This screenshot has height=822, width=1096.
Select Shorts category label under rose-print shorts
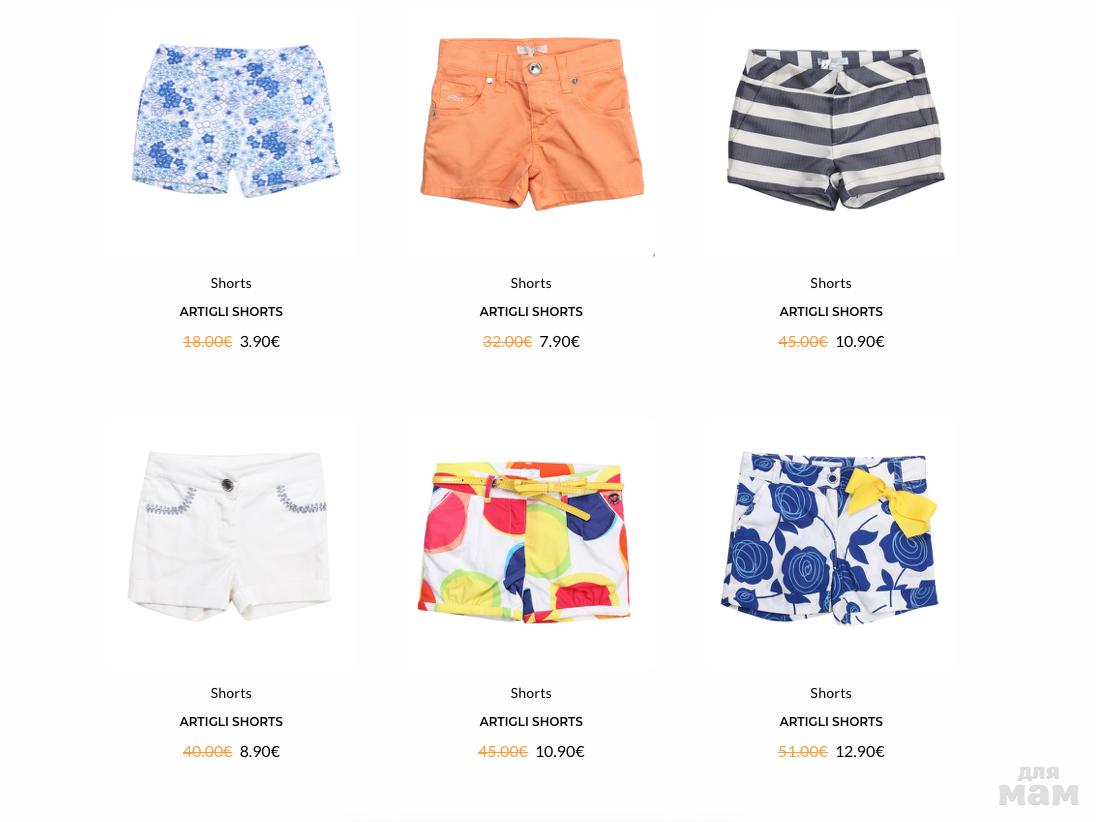pos(831,693)
